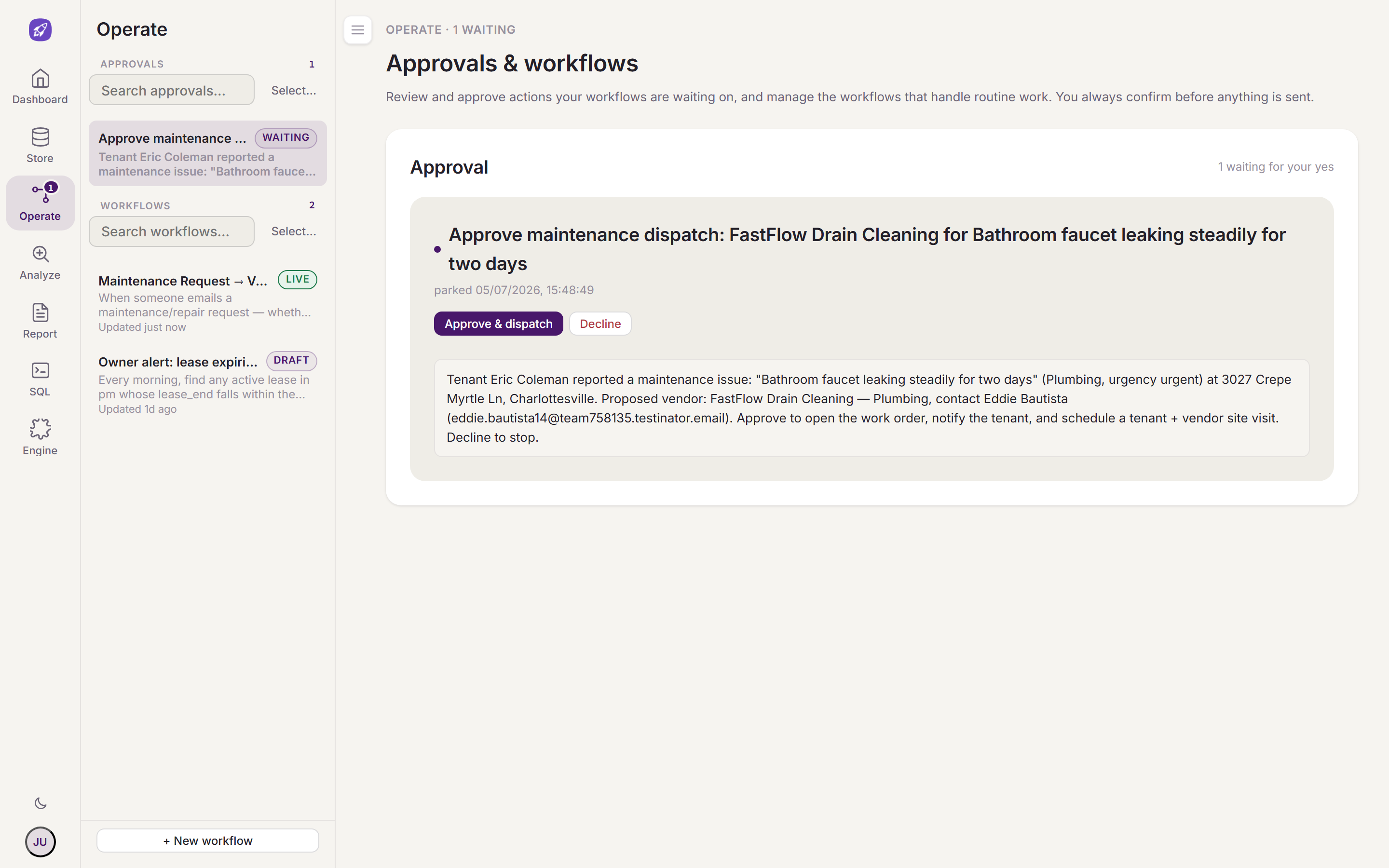
Task: Click the DRAFT status badge
Action: point(292,361)
